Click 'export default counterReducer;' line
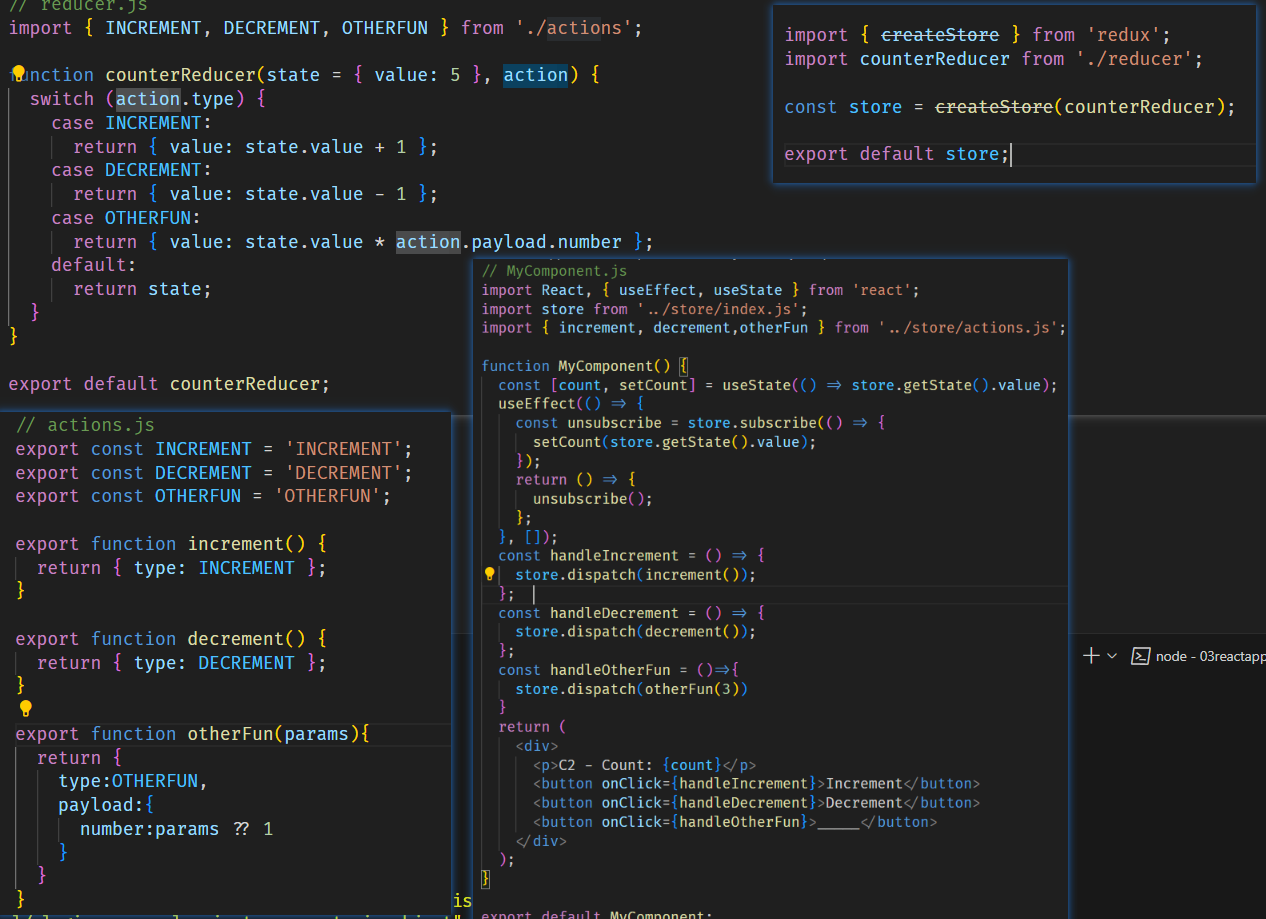Image resolution: width=1266 pixels, height=919 pixels. tap(169, 383)
